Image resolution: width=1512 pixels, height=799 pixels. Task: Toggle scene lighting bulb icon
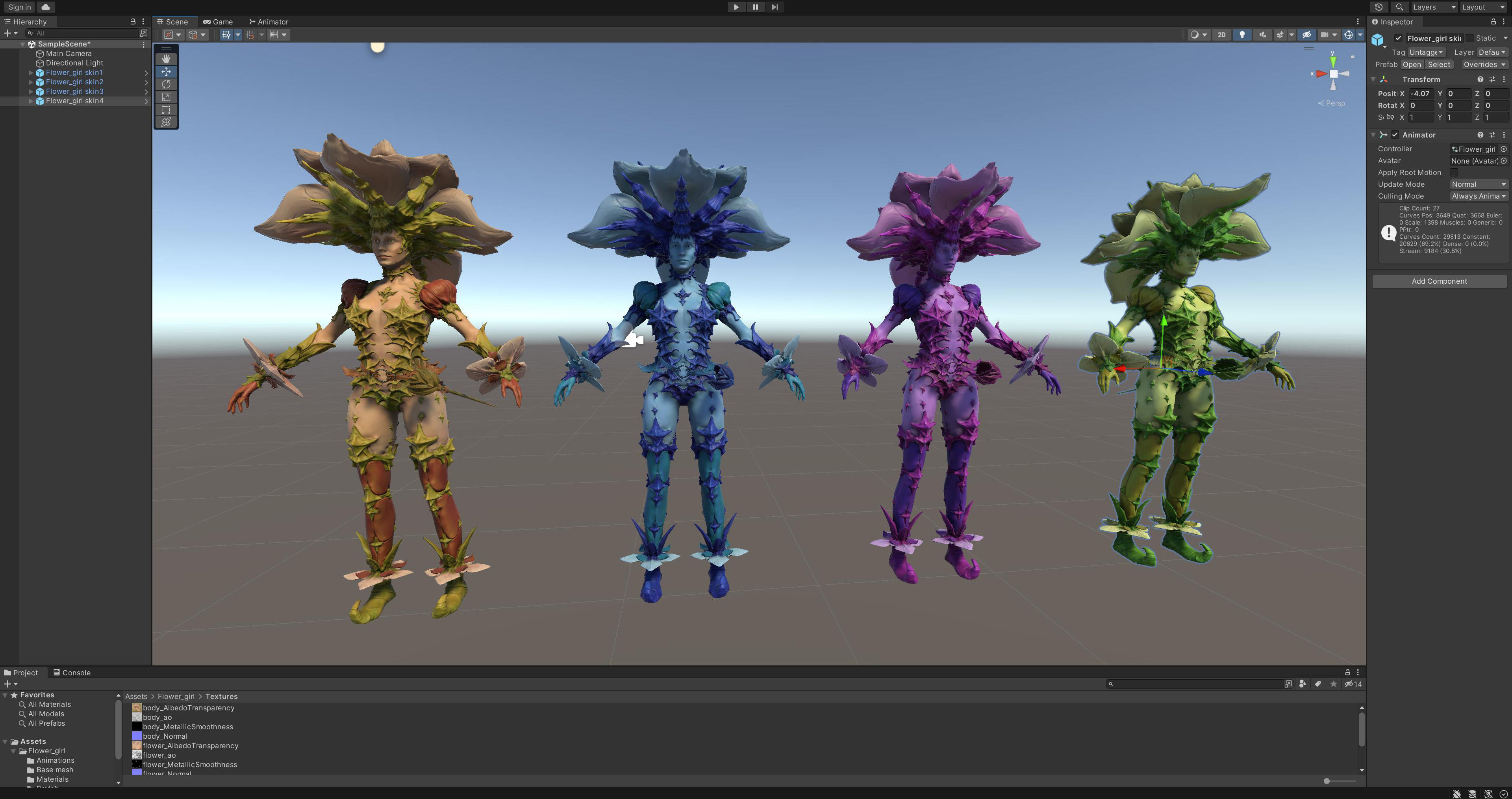click(1241, 35)
